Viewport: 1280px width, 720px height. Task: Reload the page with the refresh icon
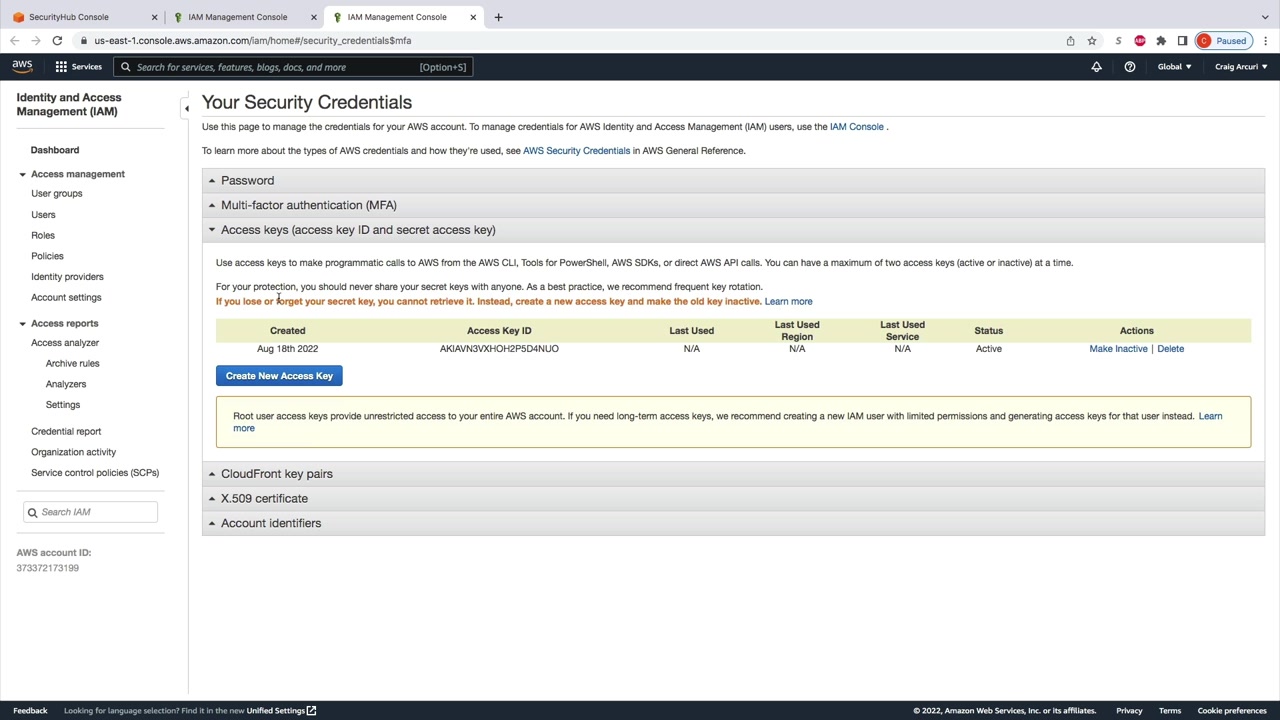(x=57, y=41)
